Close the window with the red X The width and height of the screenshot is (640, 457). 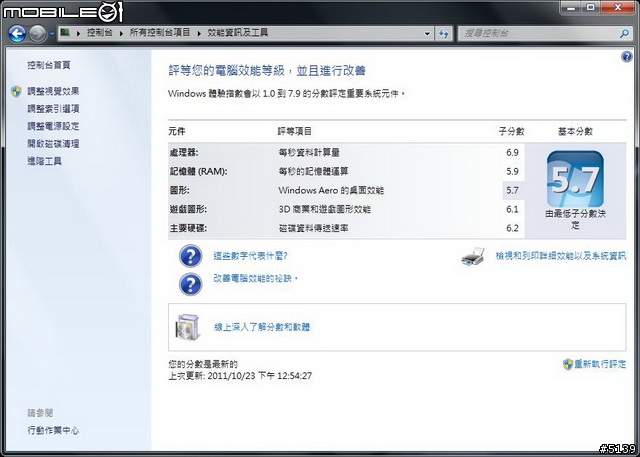pyautogui.click(x=618, y=7)
